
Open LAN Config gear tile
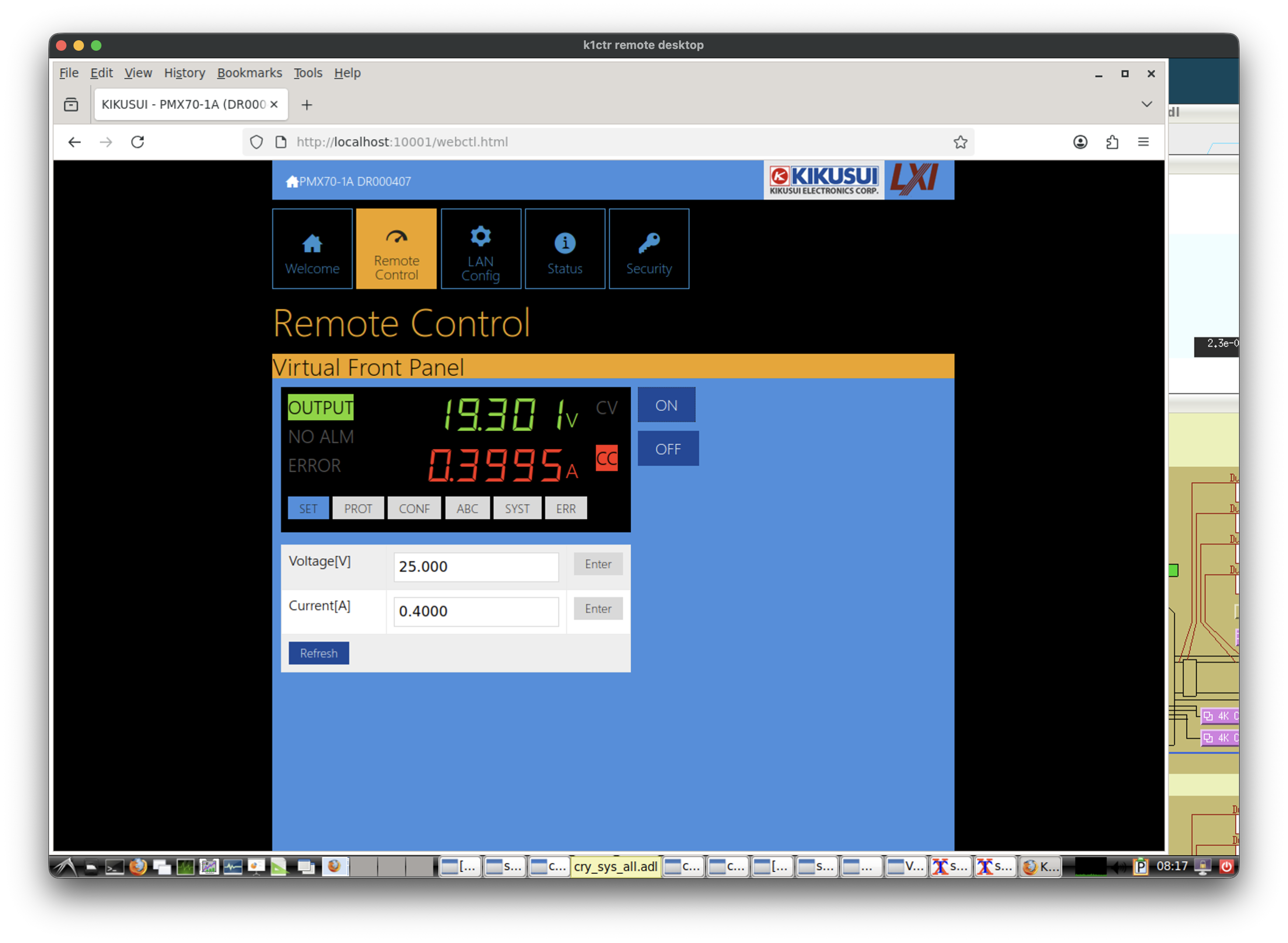point(480,249)
